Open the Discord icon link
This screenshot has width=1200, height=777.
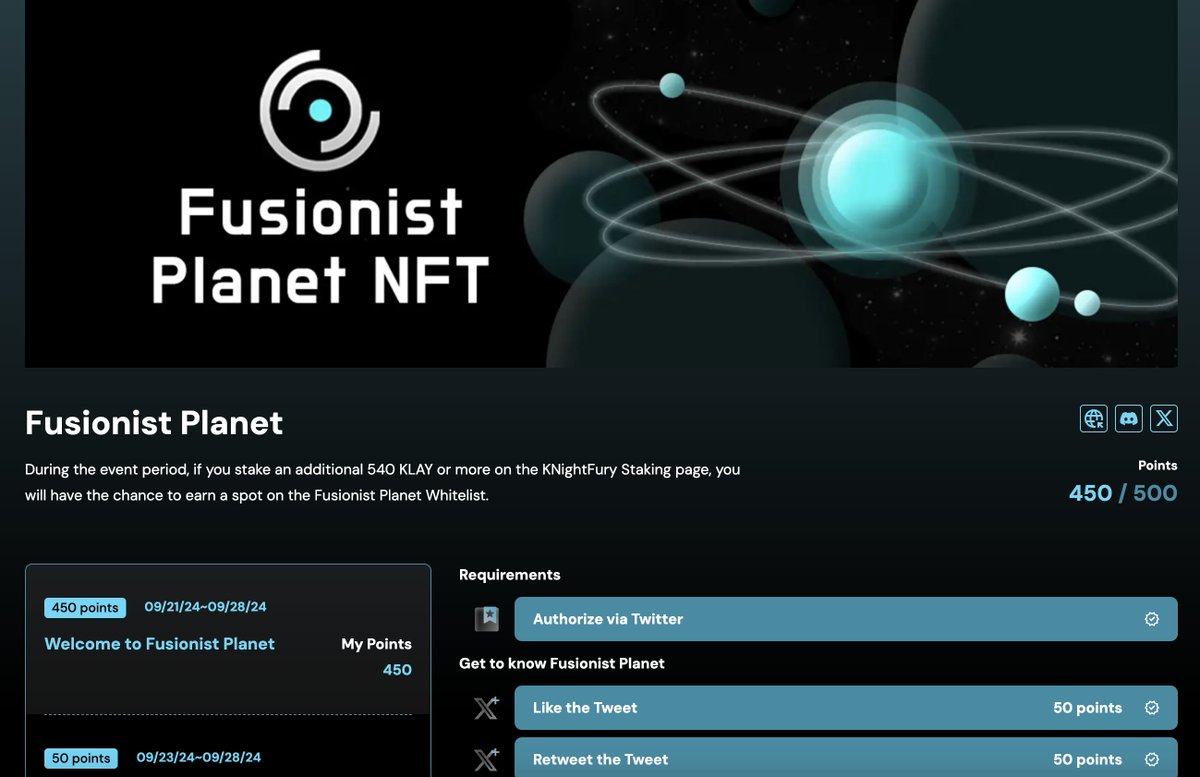(1129, 418)
